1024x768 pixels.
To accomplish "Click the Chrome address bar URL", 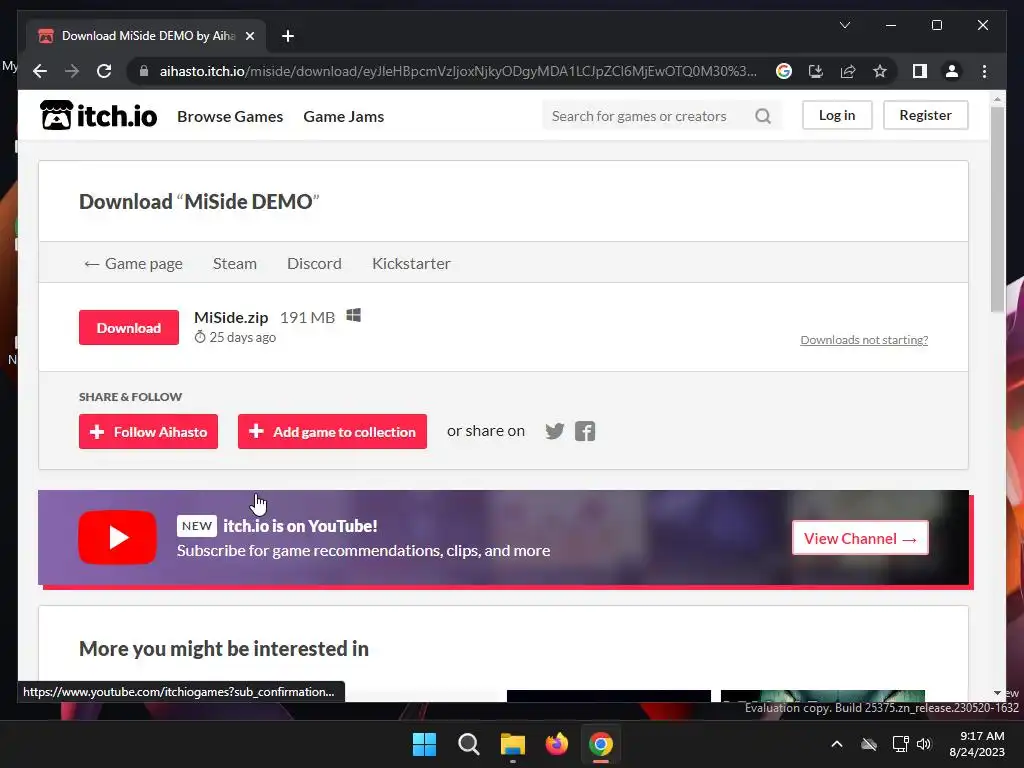I will coord(457,71).
